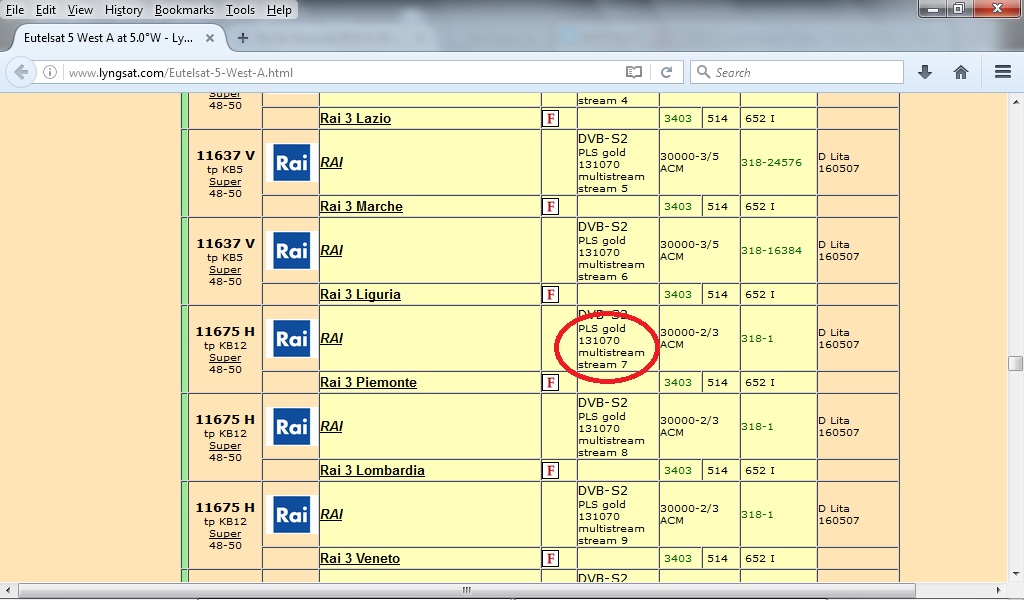Click the F icon beside Rai 3 Lazio
This screenshot has width=1024, height=600.
click(x=551, y=119)
